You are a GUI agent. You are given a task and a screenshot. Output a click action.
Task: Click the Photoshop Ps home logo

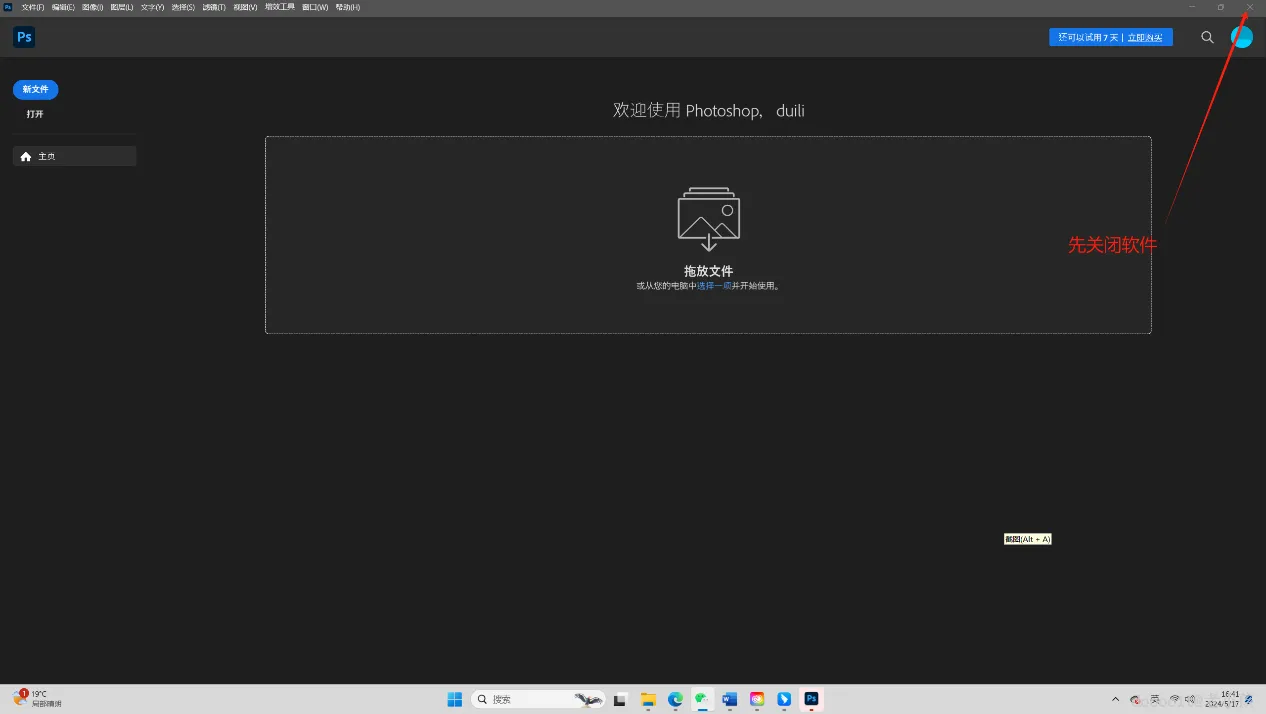click(24, 37)
